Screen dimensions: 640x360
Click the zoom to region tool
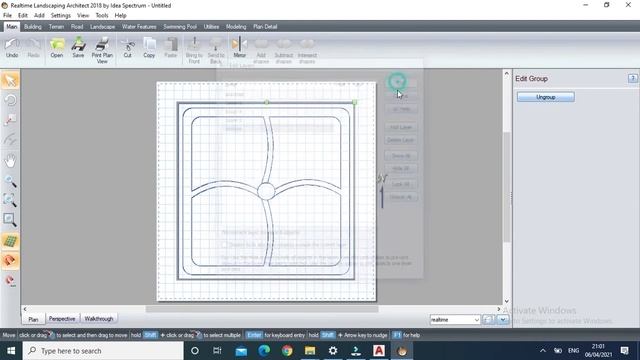coord(10,220)
